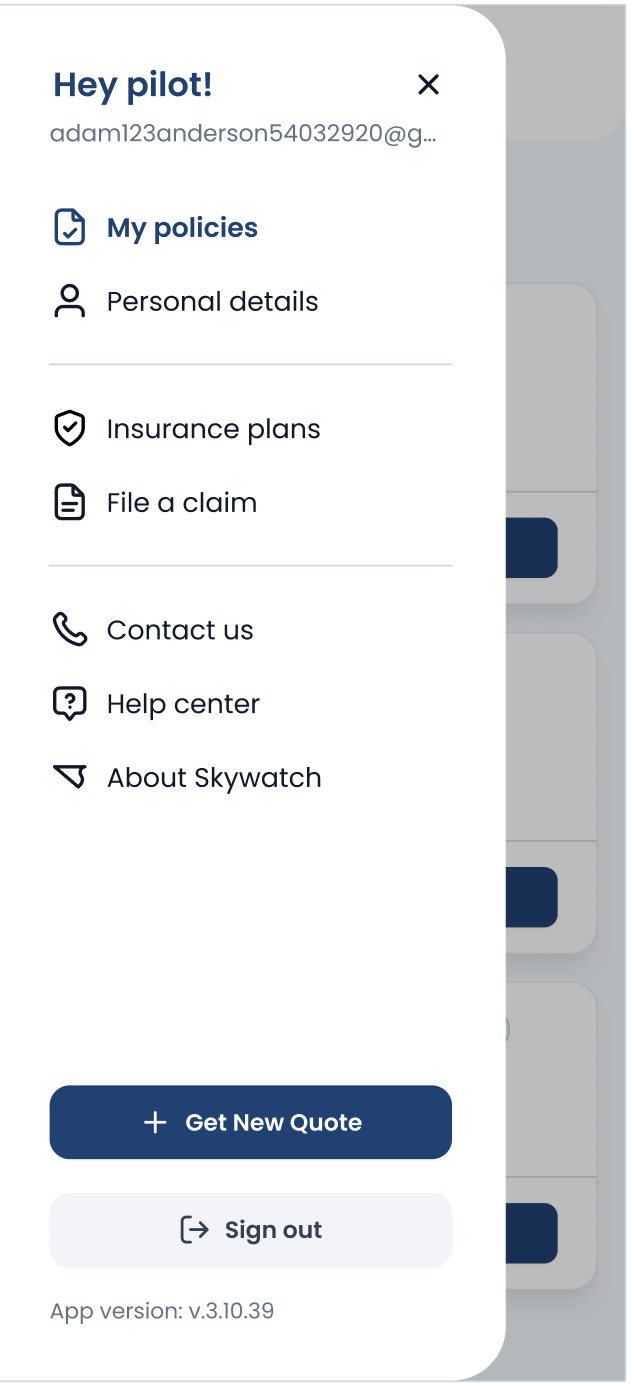Click the About Skywatch logo icon

[x=69, y=778]
